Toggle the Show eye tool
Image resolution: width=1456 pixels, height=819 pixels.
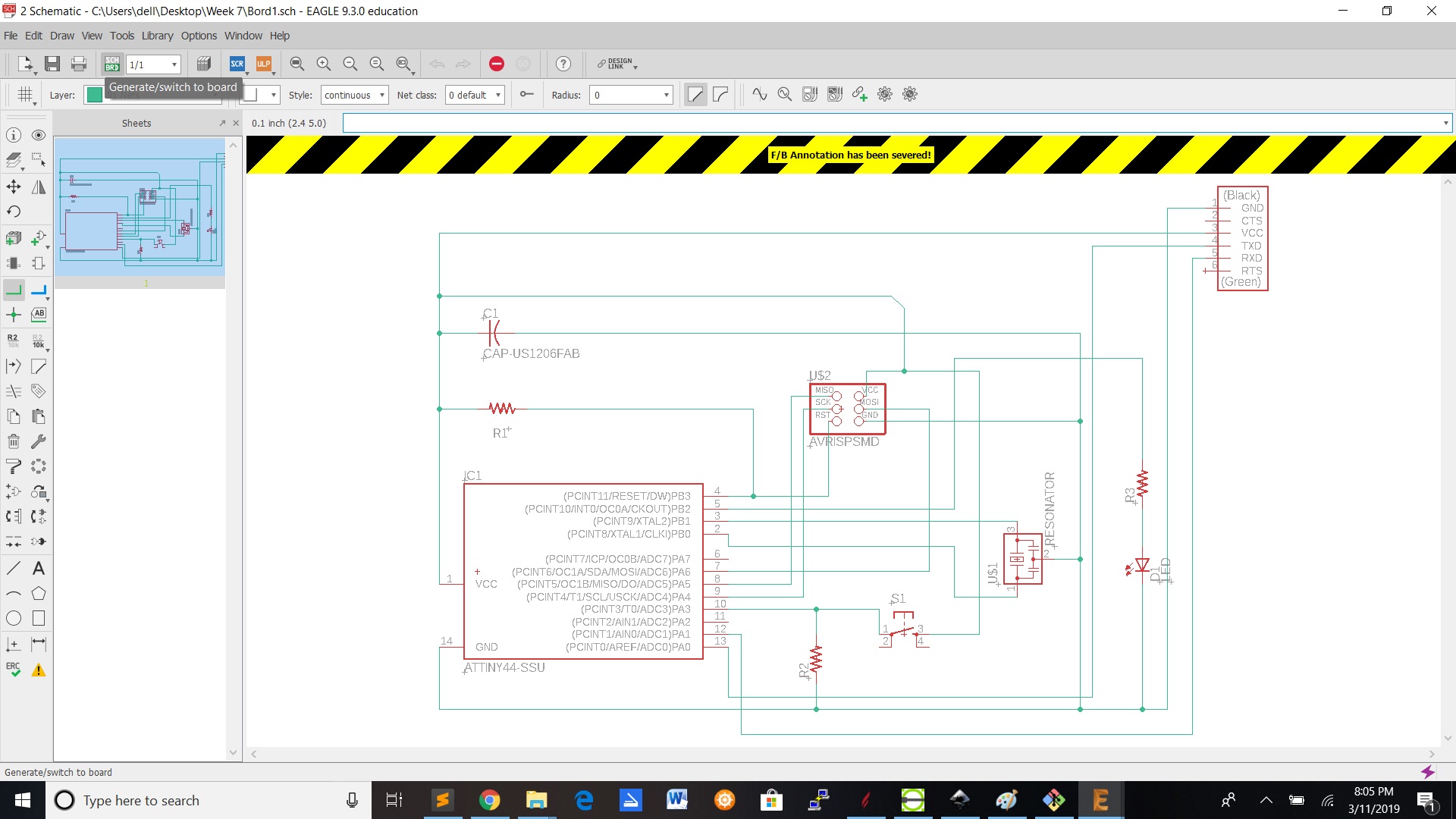pos(39,135)
